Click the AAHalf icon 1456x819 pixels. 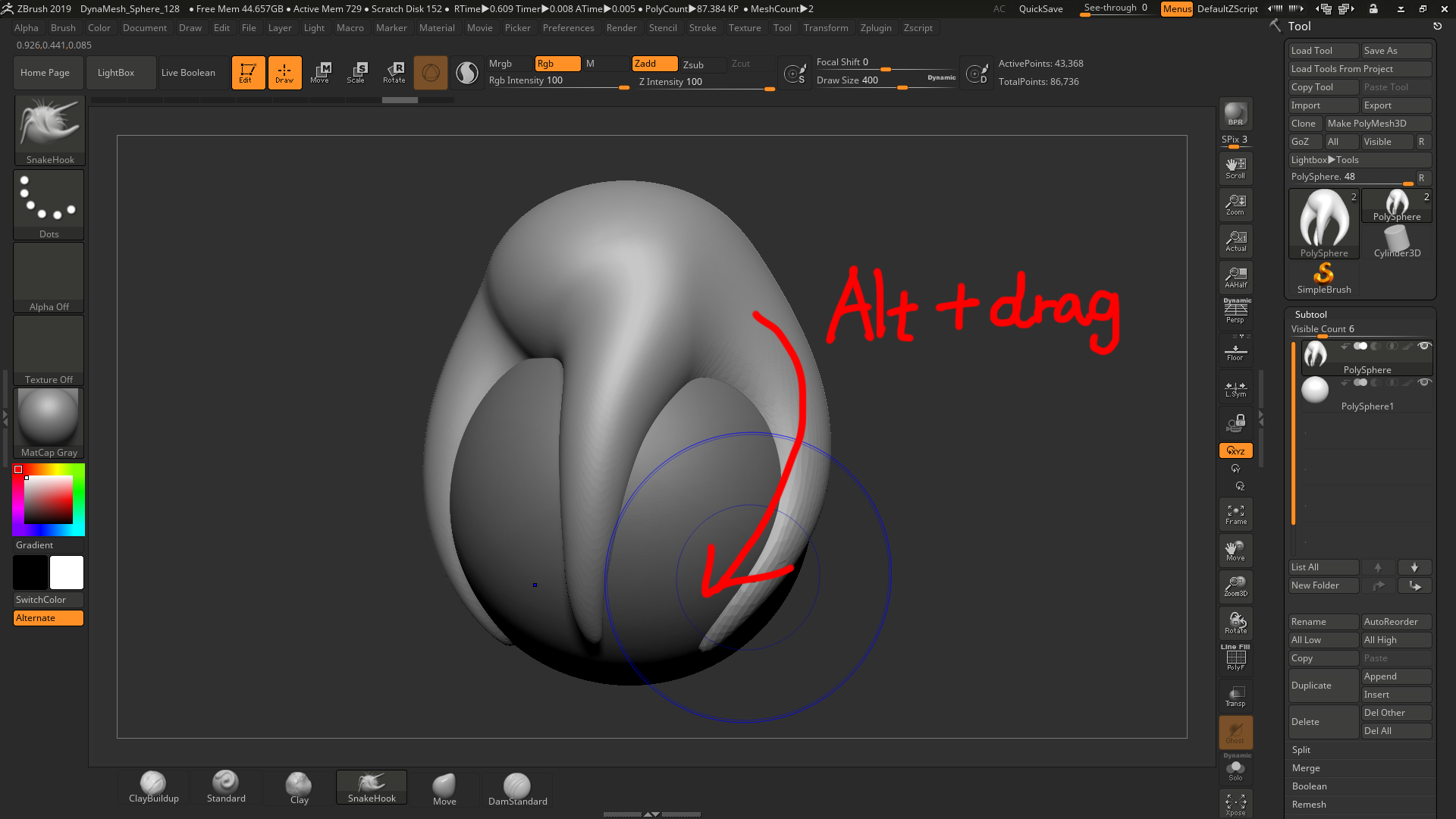1235,278
